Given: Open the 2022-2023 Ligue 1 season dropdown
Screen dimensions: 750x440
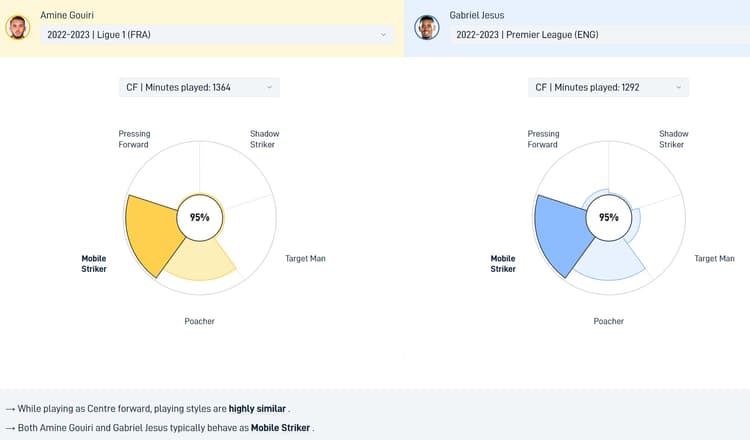Looking at the screenshot, I should (x=216, y=35).
